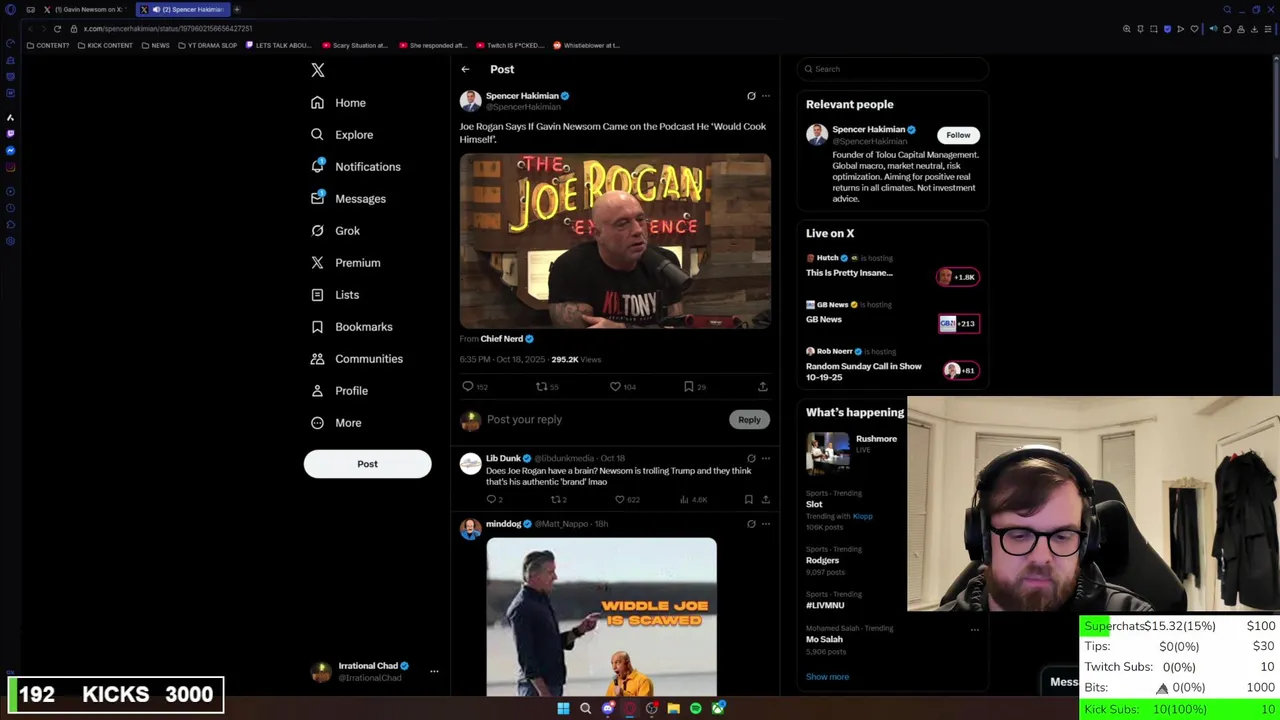Image resolution: width=1280 pixels, height=720 pixels.
Task: Open Premium from the sidebar
Action: coord(345,263)
